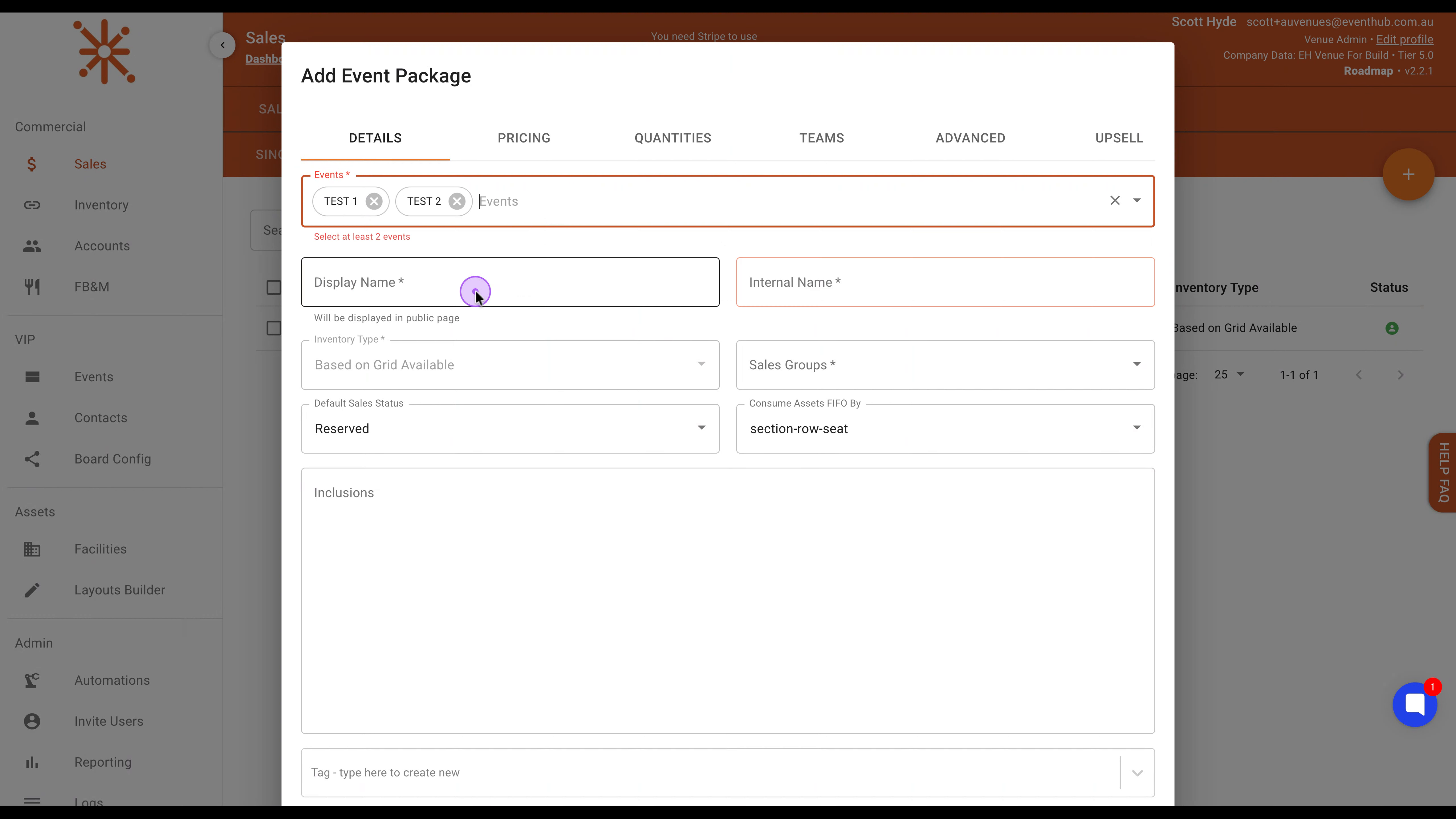Screen dimensions: 1456x819
Task: Open Reporting in the sidebar
Action: click(103, 762)
